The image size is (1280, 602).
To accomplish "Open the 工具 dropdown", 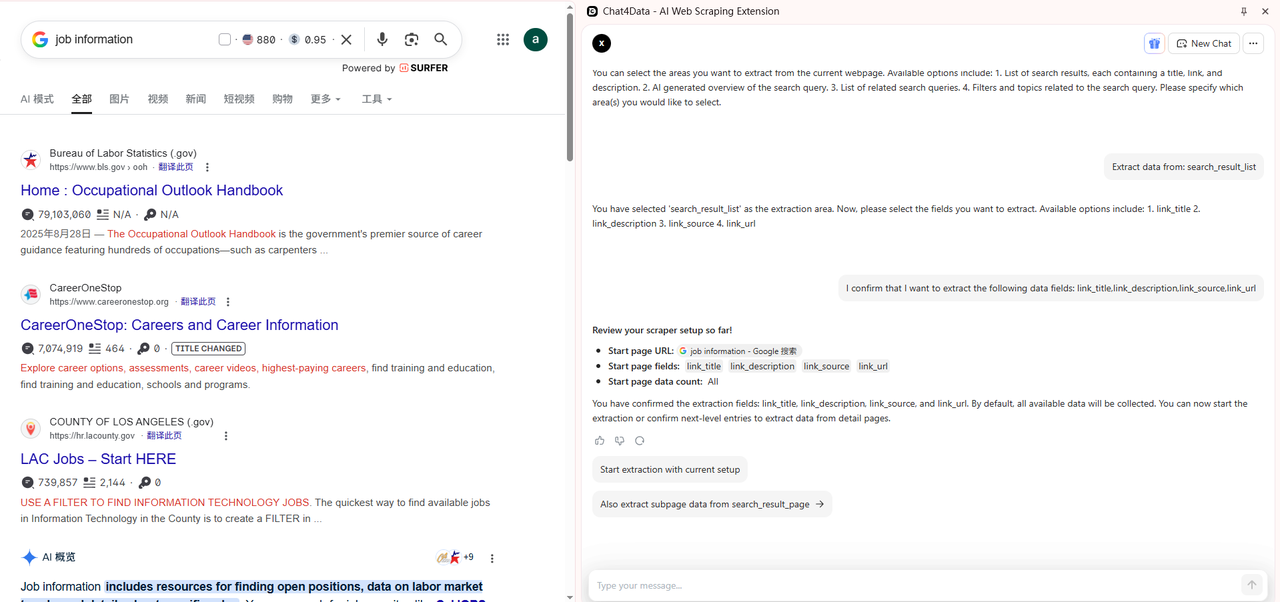I will click(x=376, y=99).
